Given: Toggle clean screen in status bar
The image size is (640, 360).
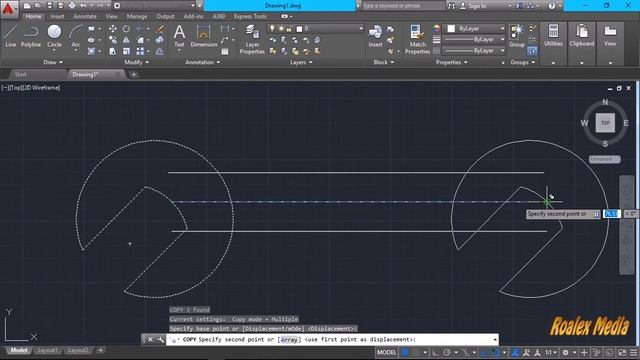Looking at the screenshot, I should 622,353.
